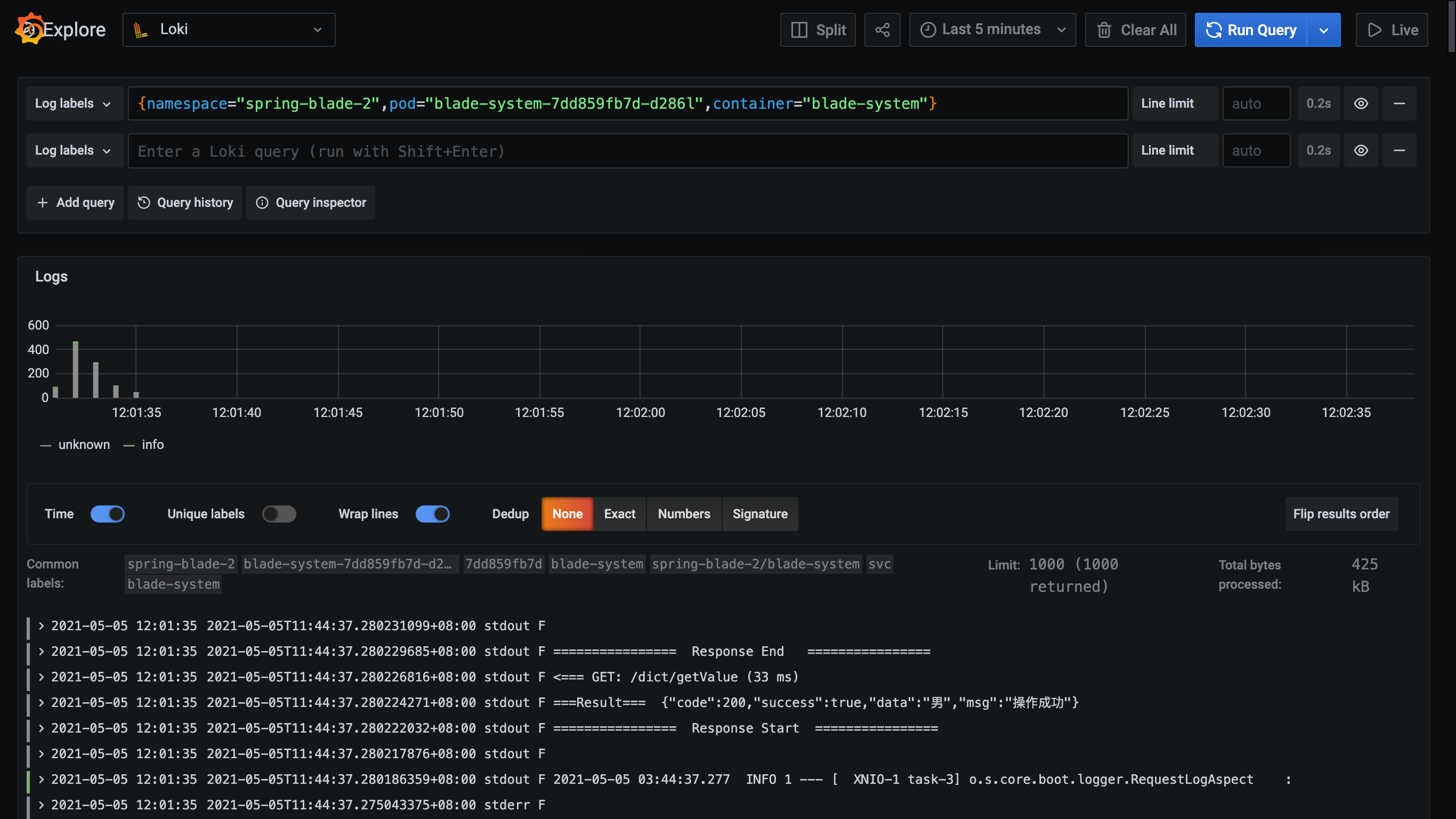1456x819 pixels.
Task: Click the Split view button
Action: 818,30
